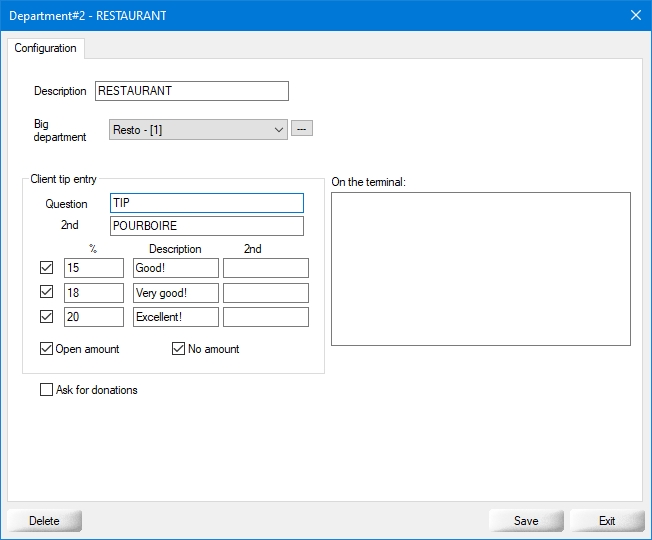Click the Description field containing RESTAURANT

click(191, 91)
